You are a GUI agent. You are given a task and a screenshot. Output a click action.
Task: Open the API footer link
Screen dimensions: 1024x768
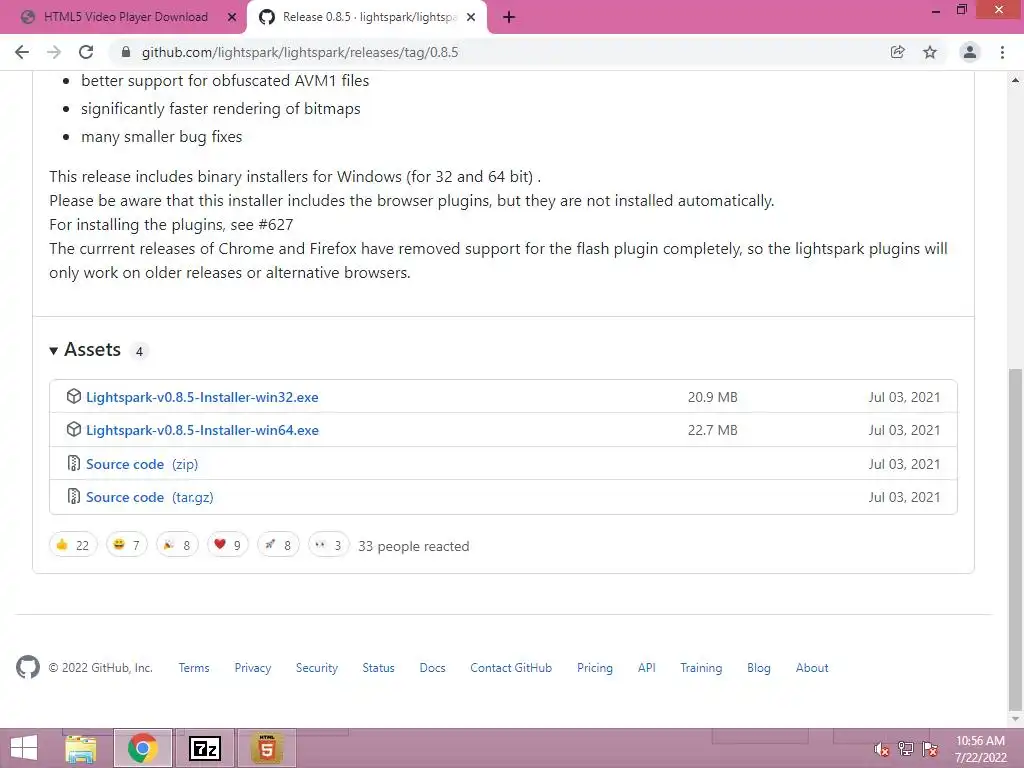[647, 668]
